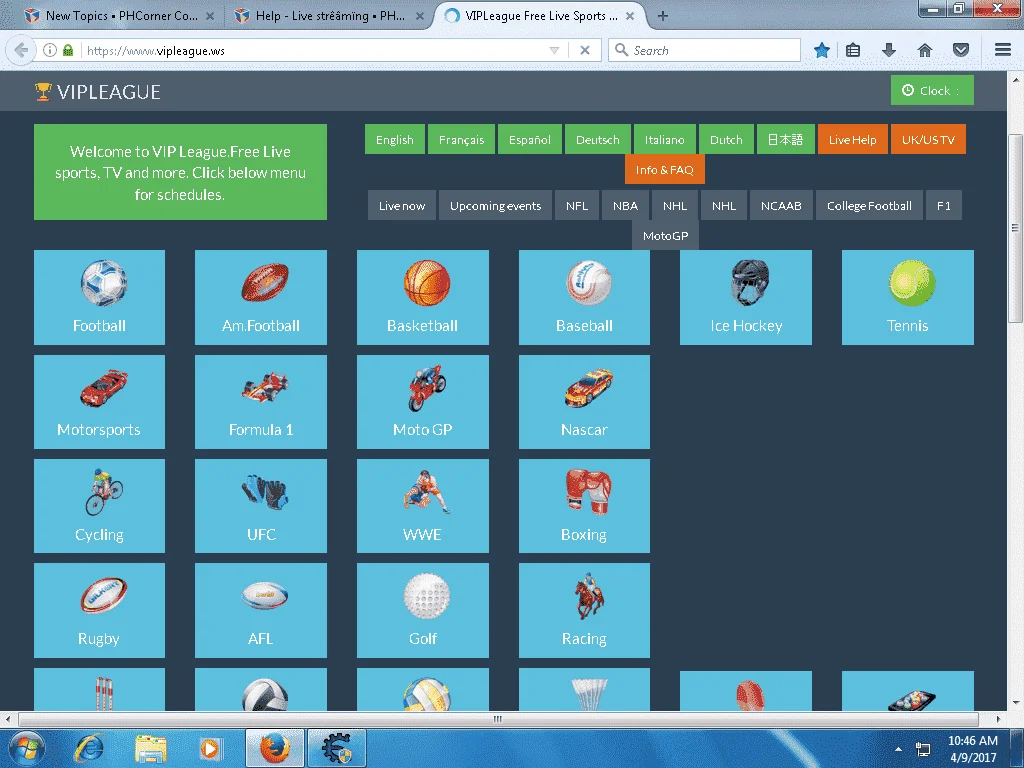Switch language to Français
The width and height of the screenshot is (1024, 768).
click(x=462, y=139)
